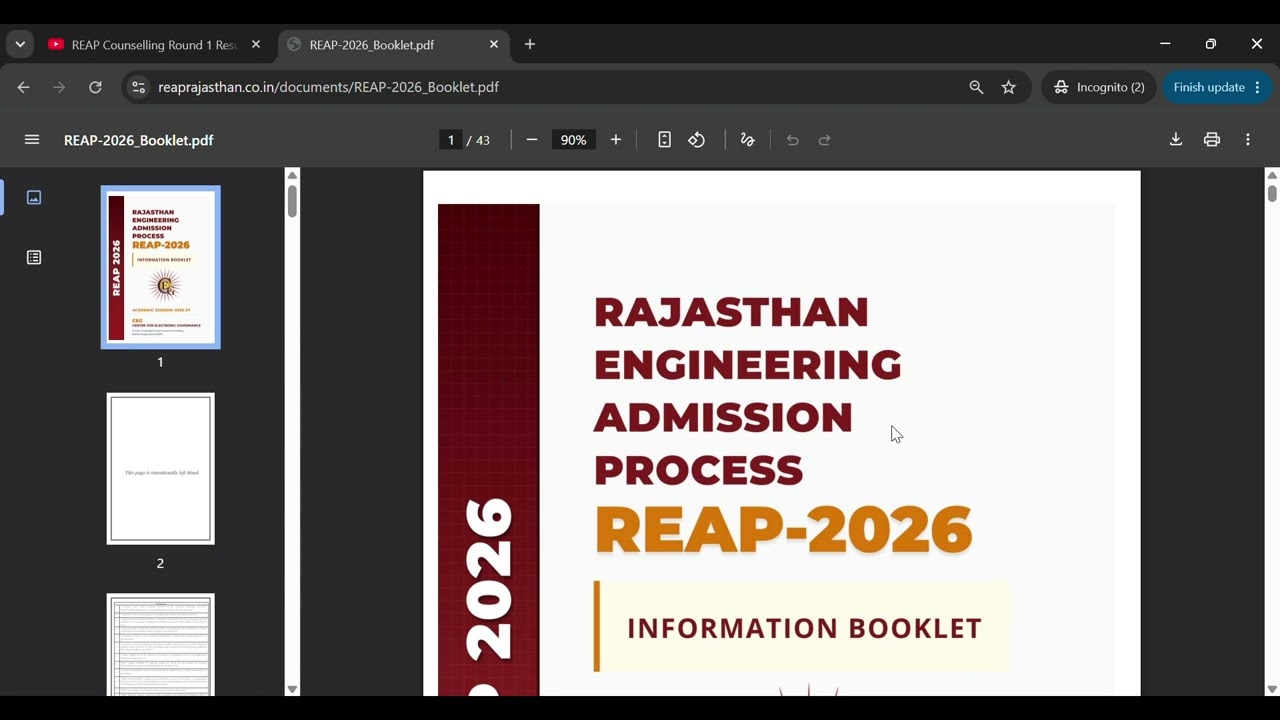Click the URL address bar text
The width and height of the screenshot is (1280, 720).
329,87
